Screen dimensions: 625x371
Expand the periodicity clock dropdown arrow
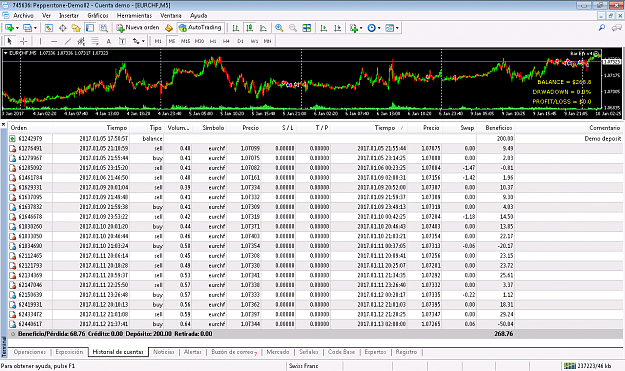tap(379, 28)
